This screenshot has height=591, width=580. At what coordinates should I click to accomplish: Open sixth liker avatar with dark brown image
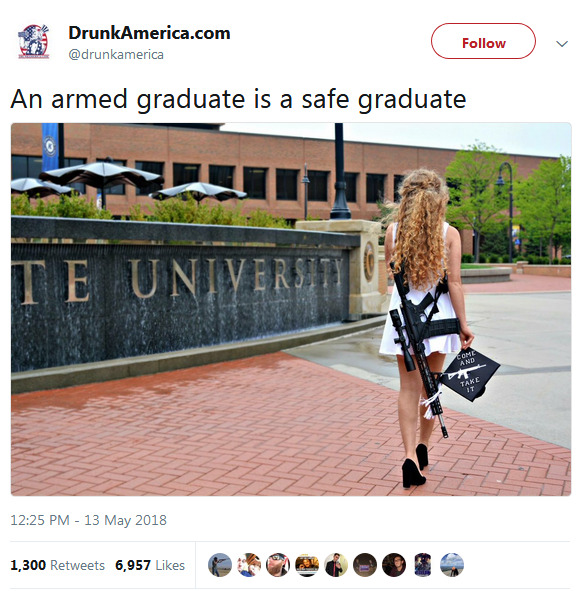(x=365, y=565)
